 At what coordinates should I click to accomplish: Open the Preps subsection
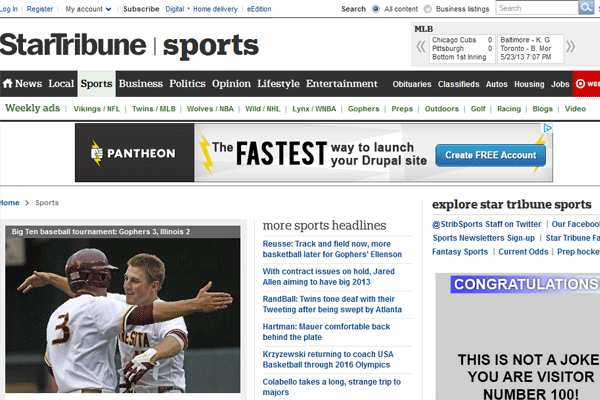(402, 109)
